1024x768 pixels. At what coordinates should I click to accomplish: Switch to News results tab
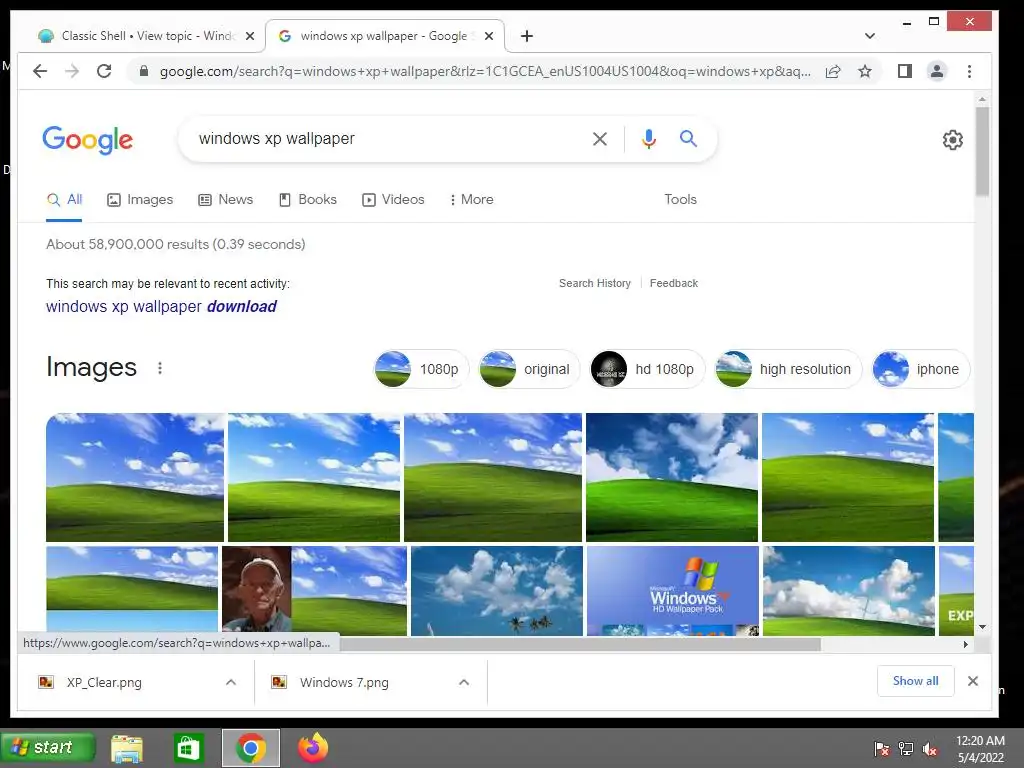pyautogui.click(x=225, y=200)
